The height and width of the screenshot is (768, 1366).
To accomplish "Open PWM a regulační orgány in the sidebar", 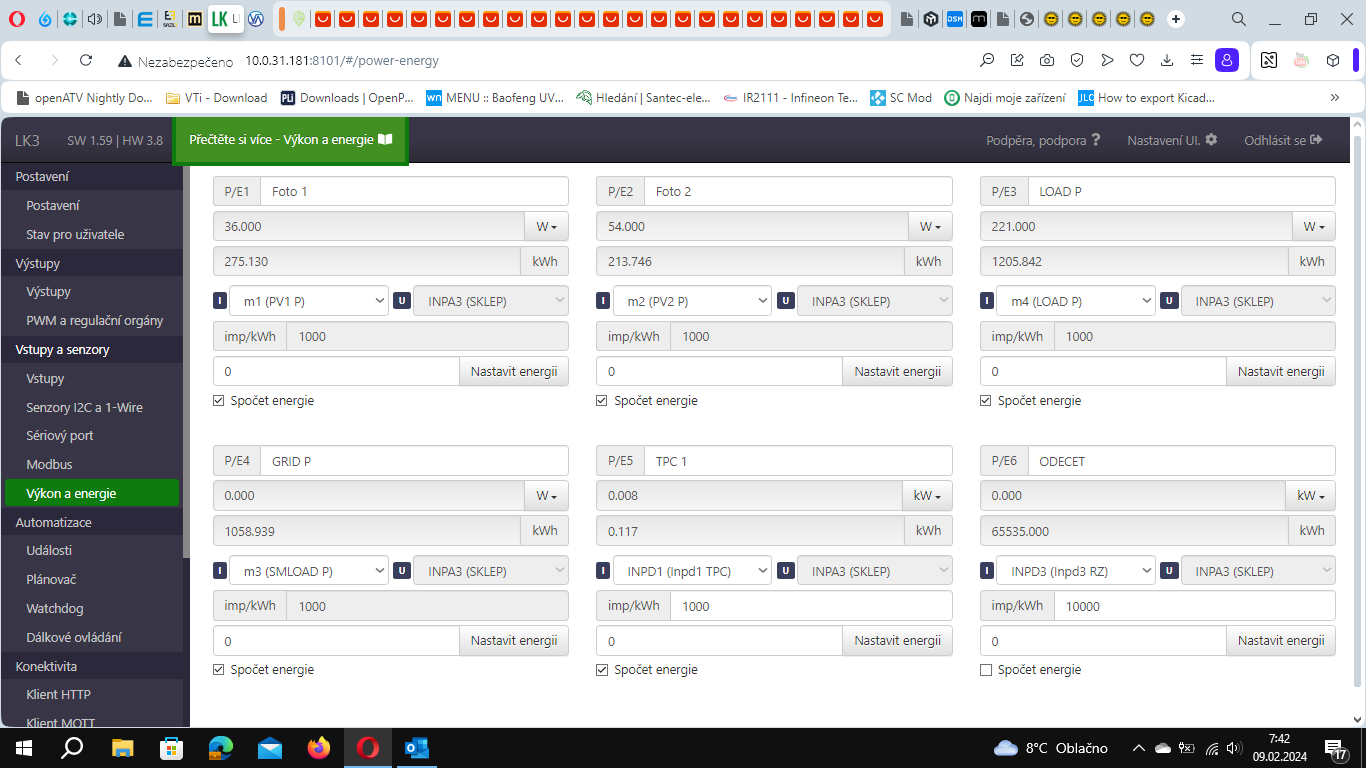I will 95,321.
